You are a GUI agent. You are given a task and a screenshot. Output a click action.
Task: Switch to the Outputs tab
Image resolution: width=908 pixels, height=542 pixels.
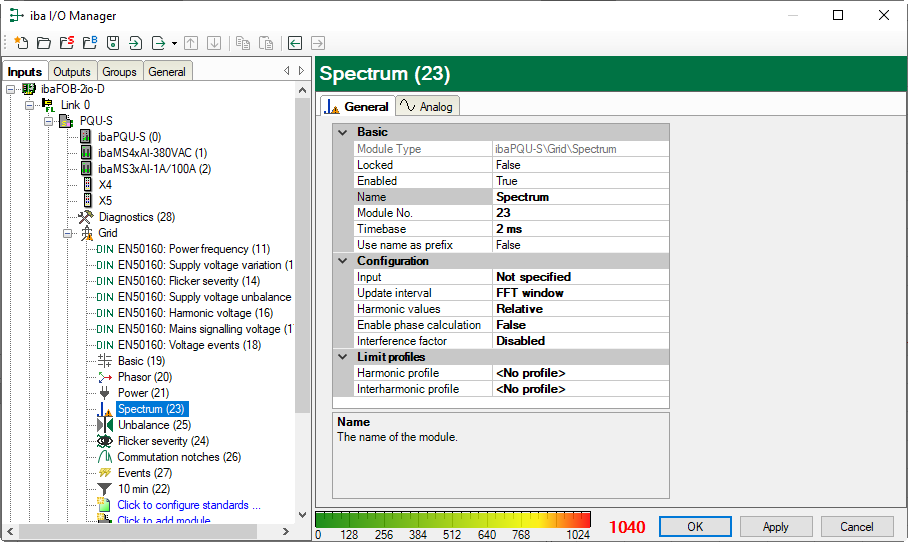(x=71, y=72)
